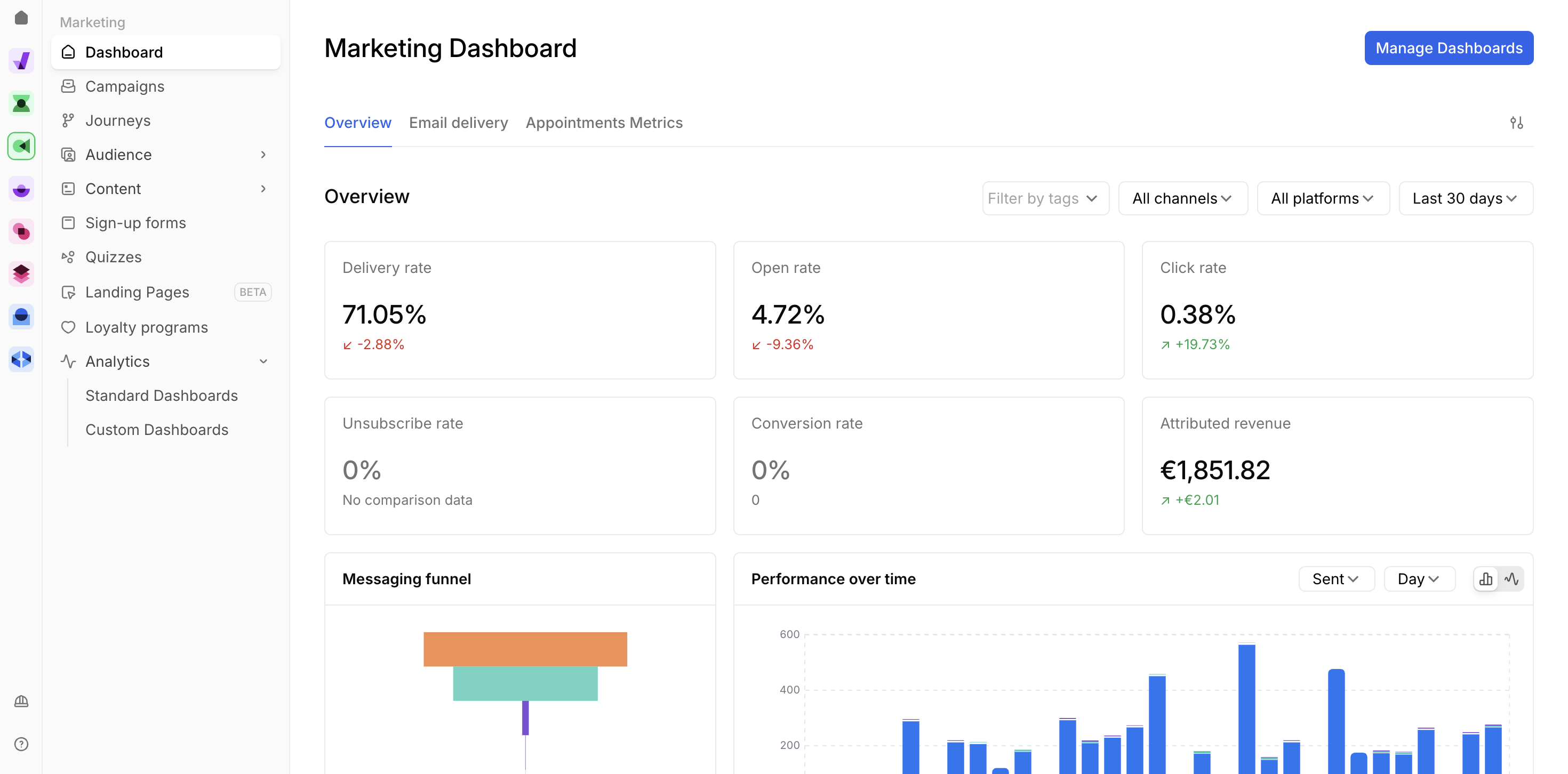Expand the Audience submenu
1568x774 pixels.
(263, 155)
